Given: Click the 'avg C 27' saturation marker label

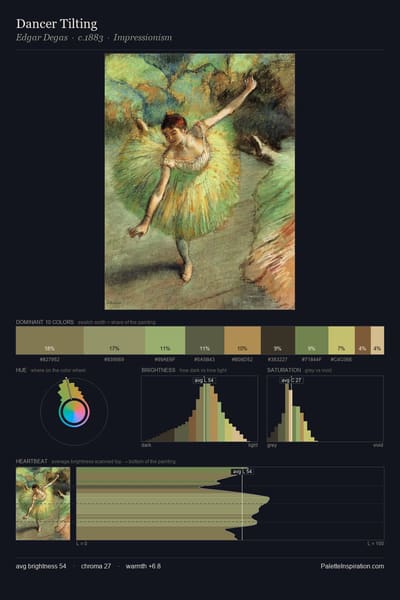Looking at the screenshot, I should 292,380.
